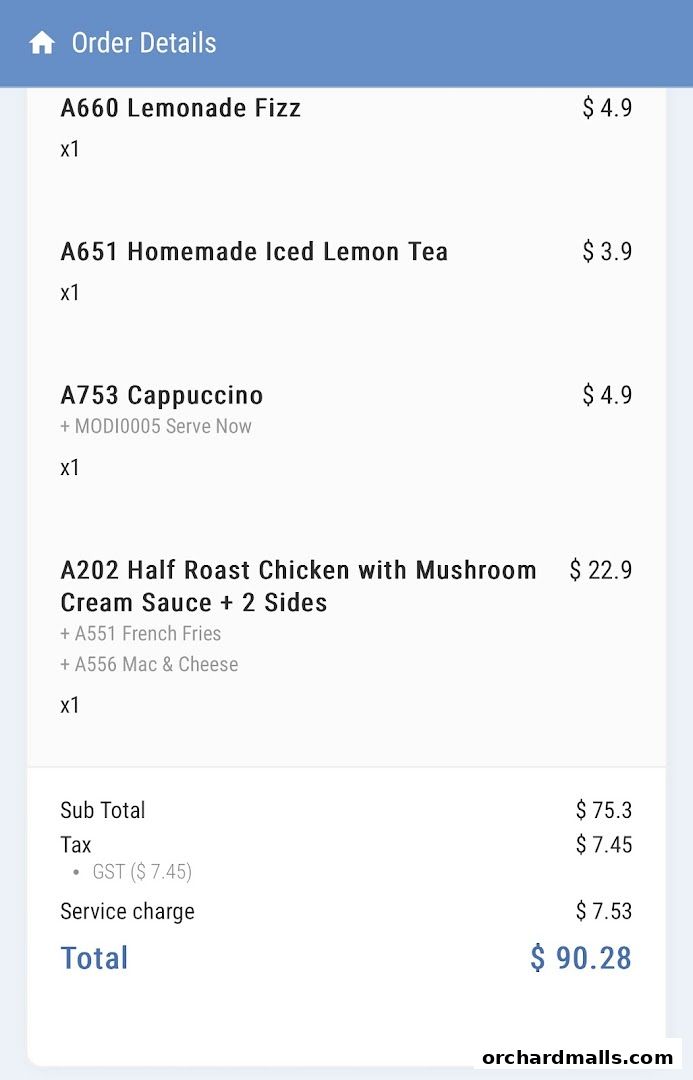
Task: Select the A660 Lemonade Fizz item
Action: pyautogui.click(x=181, y=108)
